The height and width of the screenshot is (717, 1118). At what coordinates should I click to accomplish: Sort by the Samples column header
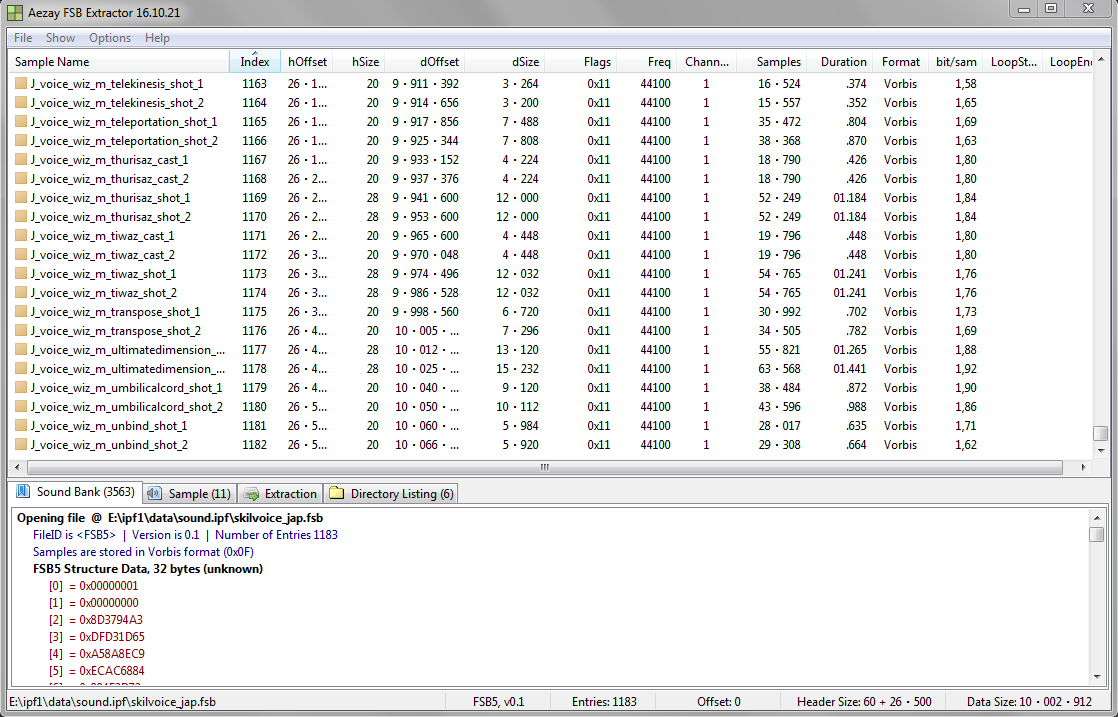[771, 61]
